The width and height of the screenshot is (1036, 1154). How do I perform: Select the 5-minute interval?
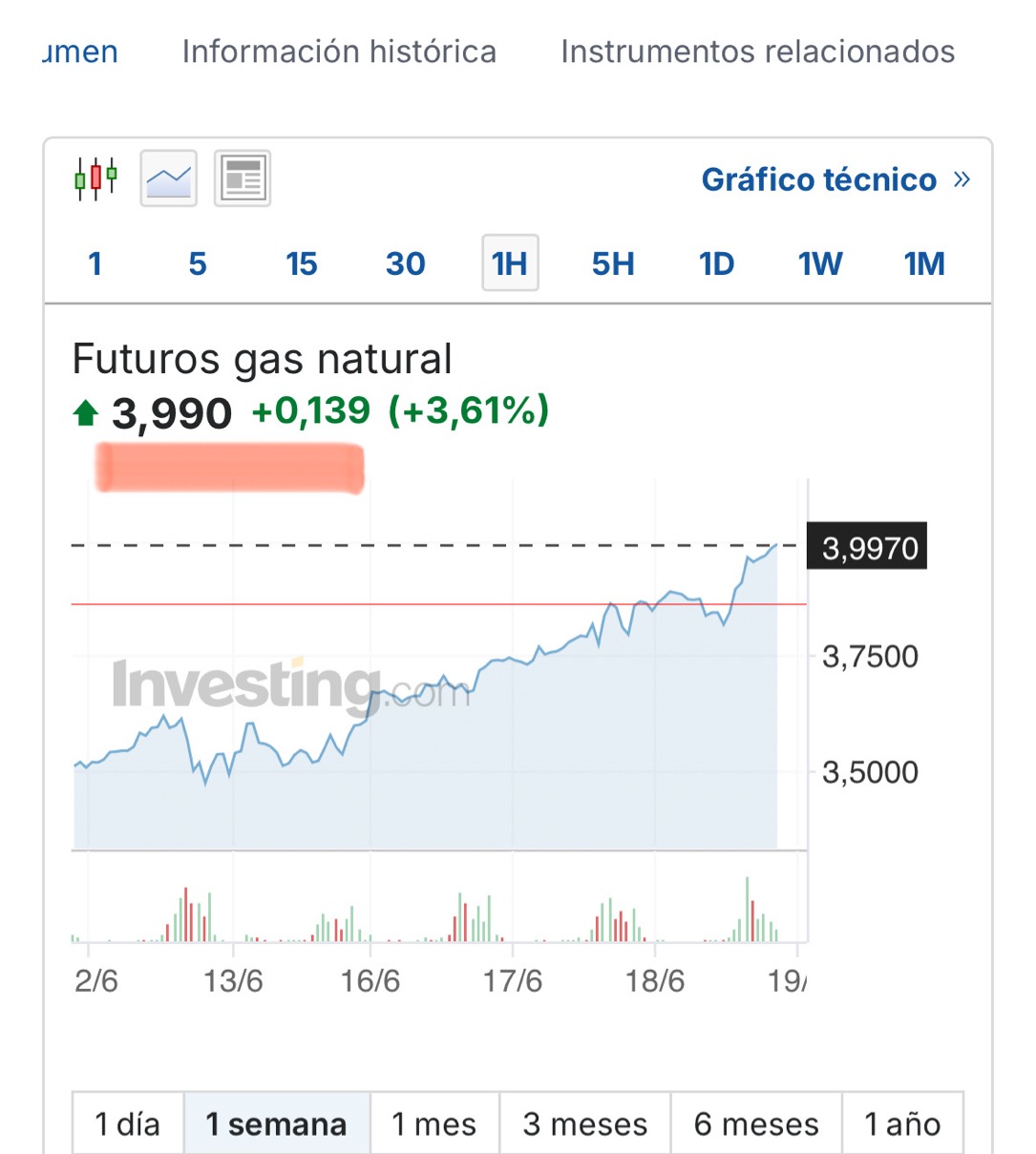(198, 263)
